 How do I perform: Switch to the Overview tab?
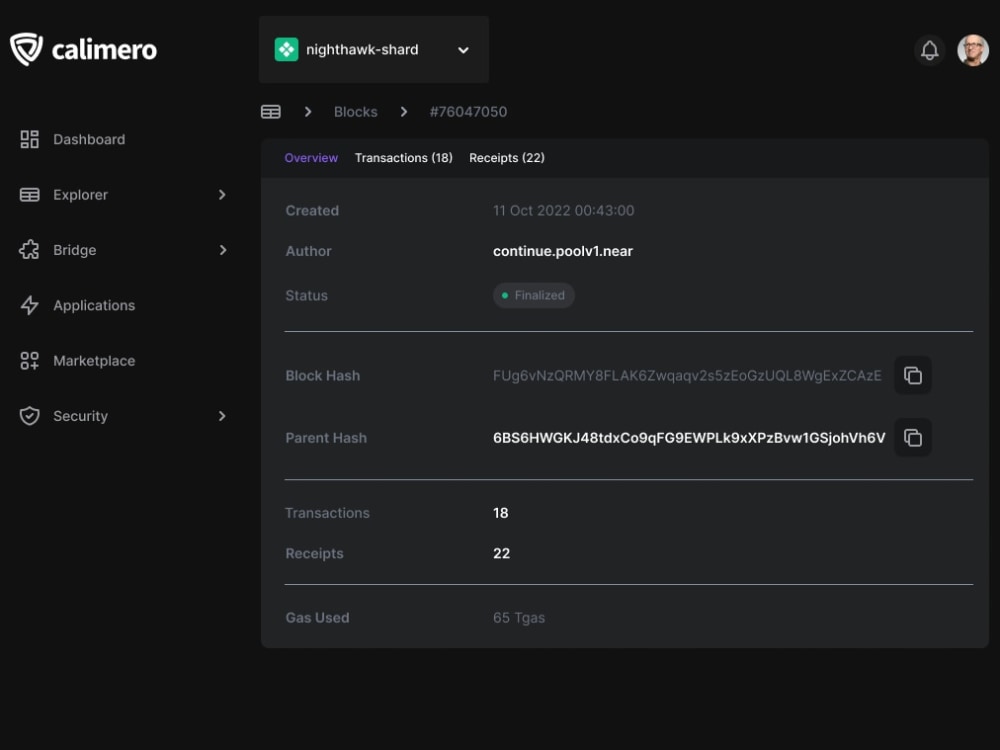tap(311, 158)
